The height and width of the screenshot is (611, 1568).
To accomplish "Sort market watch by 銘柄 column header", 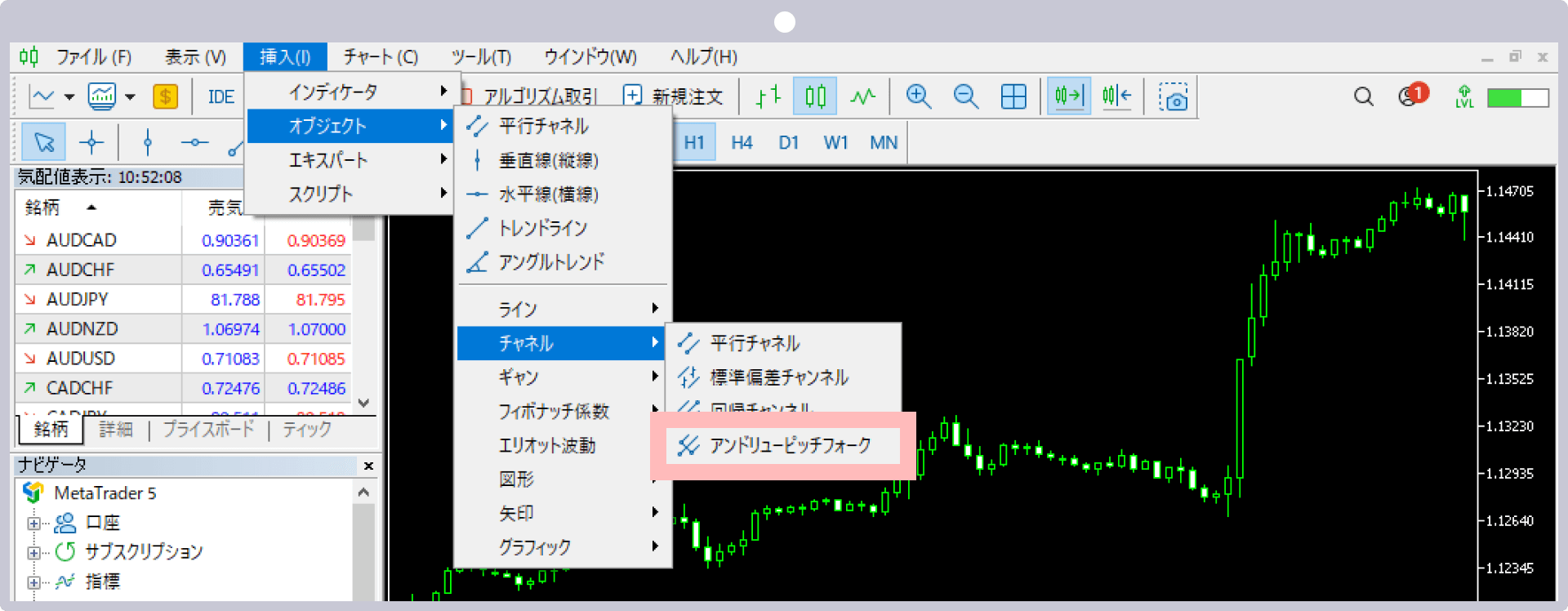I will click(x=98, y=207).
